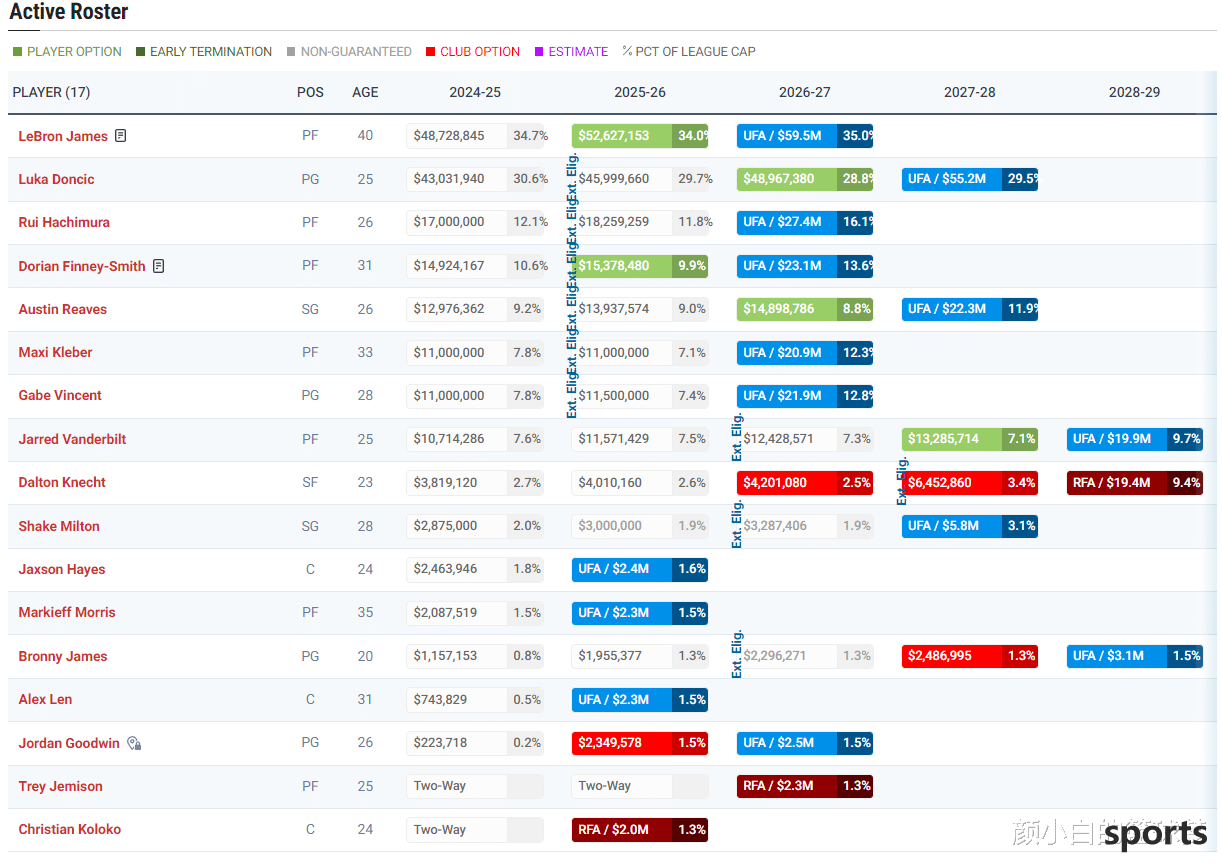This screenshot has width=1222, height=865.
Task: Click the RFA / $19.4M cell for Knecht
Action: (x=1135, y=482)
